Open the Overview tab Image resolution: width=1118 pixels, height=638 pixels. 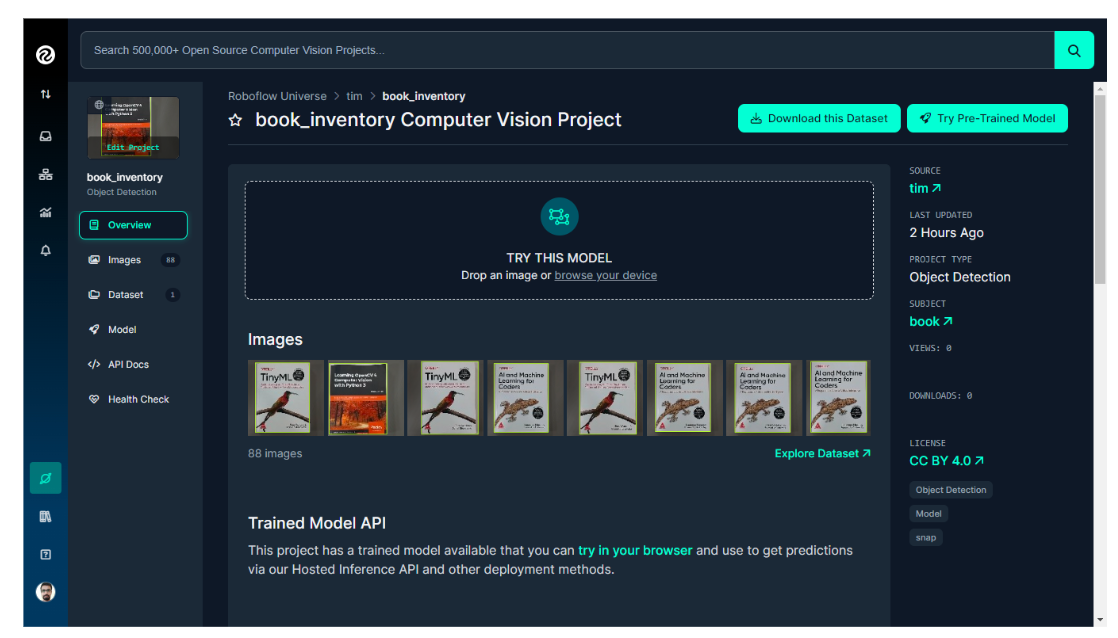[x=133, y=225]
